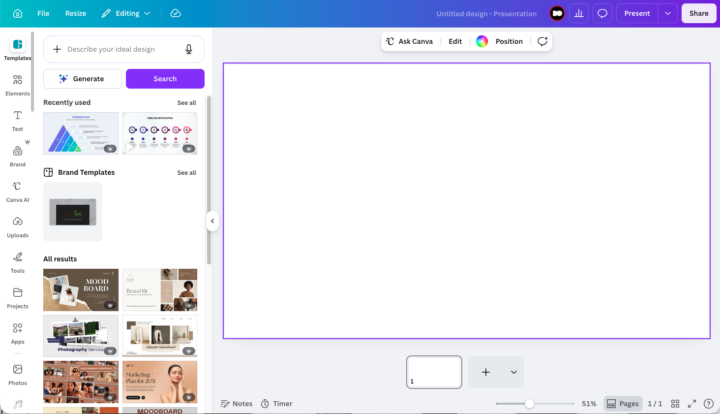This screenshot has height=414, width=720.
Task: Select the timeline infographic recent template
Action: click(160, 133)
